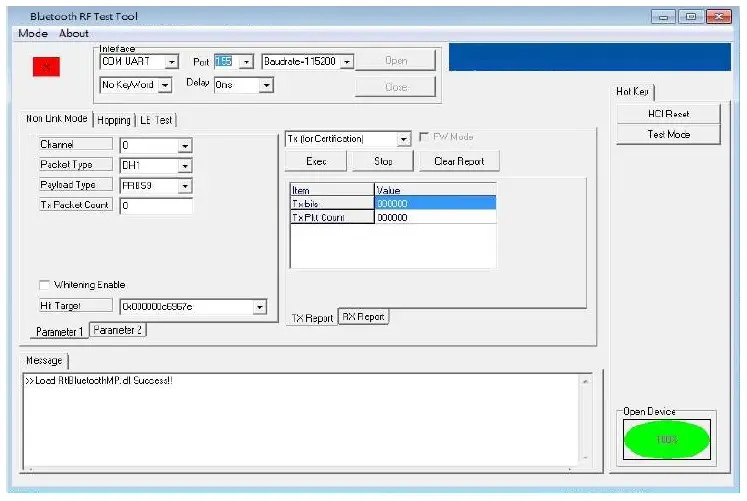Expand the Payload Type PRBS9 dropdown
Image resolution: width=747 pixels, height=501 pixels.
pyautogui.click(x=185, y=186)
